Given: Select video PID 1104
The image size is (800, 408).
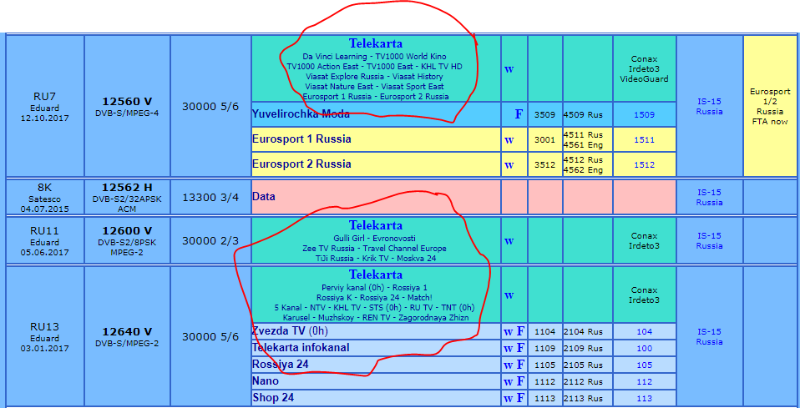Looking at the screenshot, I should click(x=545, y=332).
